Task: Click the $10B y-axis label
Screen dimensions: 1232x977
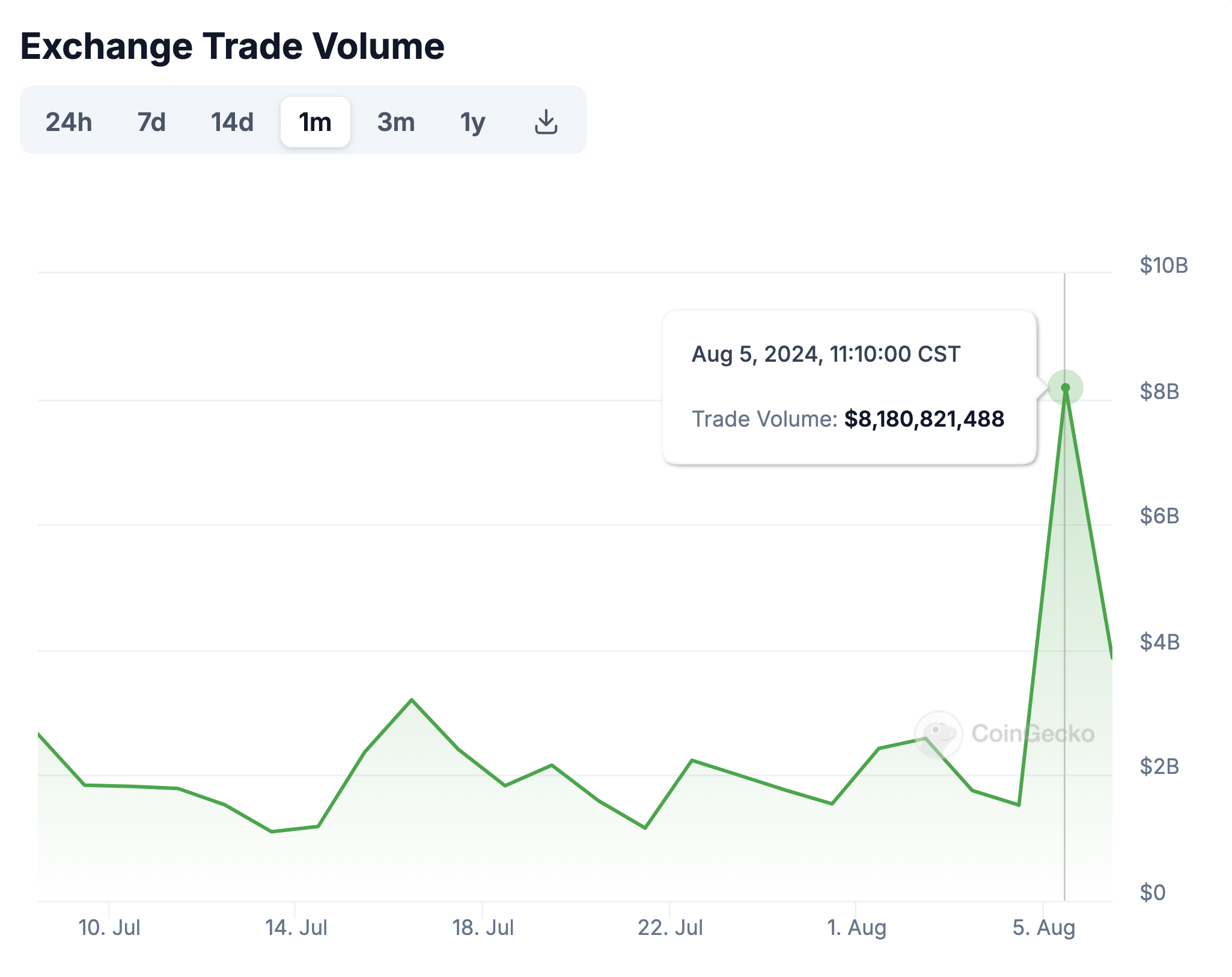Action: 1163,265
